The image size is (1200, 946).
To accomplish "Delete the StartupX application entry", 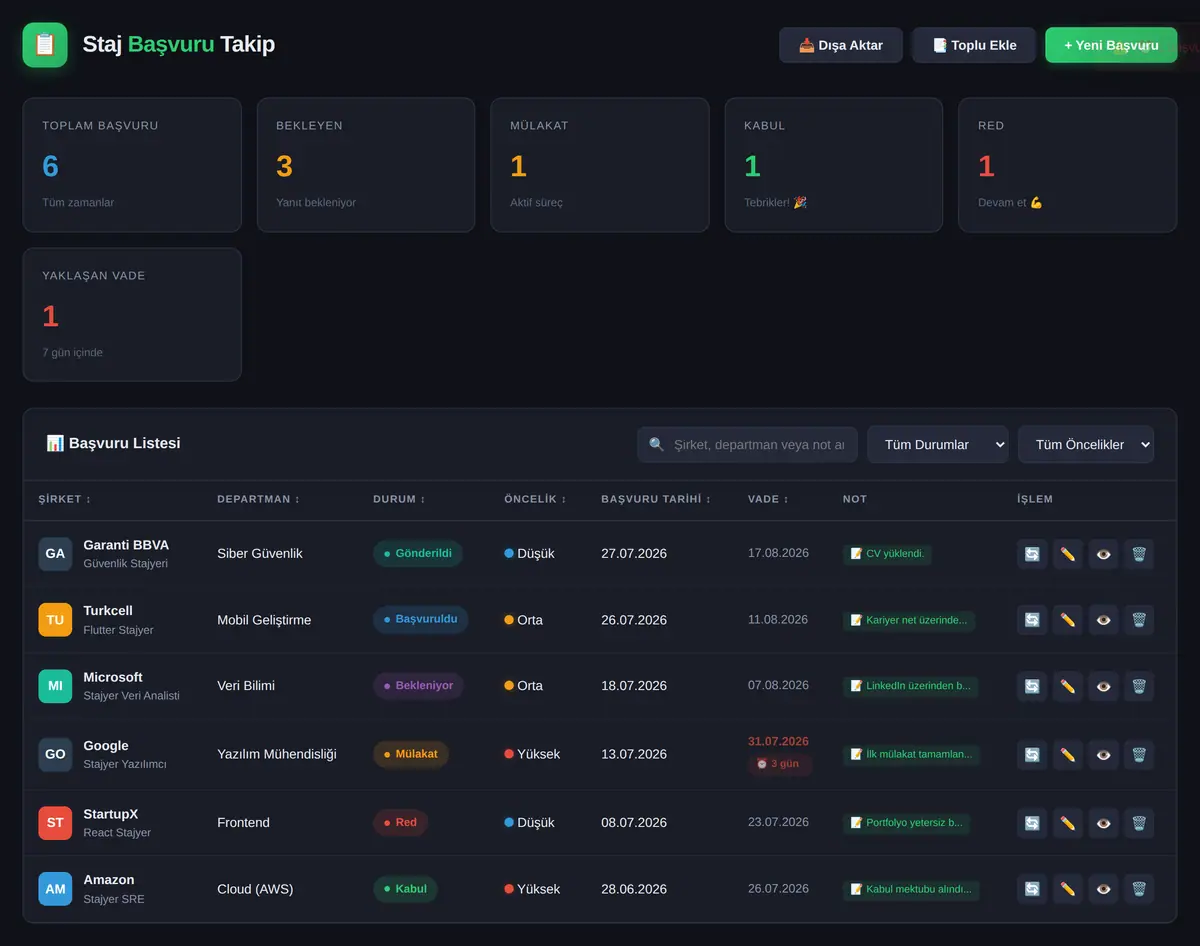I will point(1138,823).
